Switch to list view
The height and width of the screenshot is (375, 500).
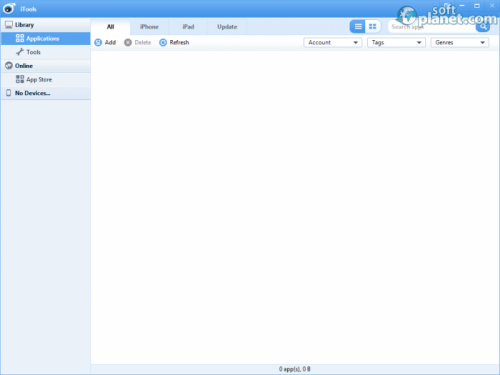click(358, 26)
